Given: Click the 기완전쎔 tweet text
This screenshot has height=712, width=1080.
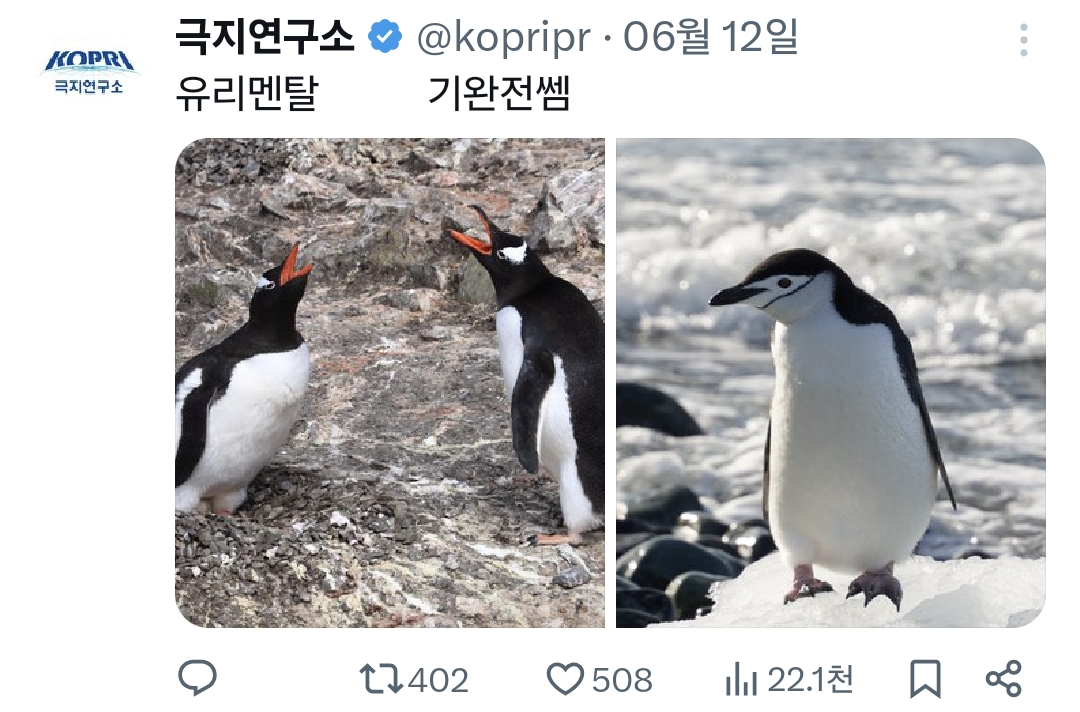Looking at the screenshot, I should pyautogui.click(x=499, y=93).
